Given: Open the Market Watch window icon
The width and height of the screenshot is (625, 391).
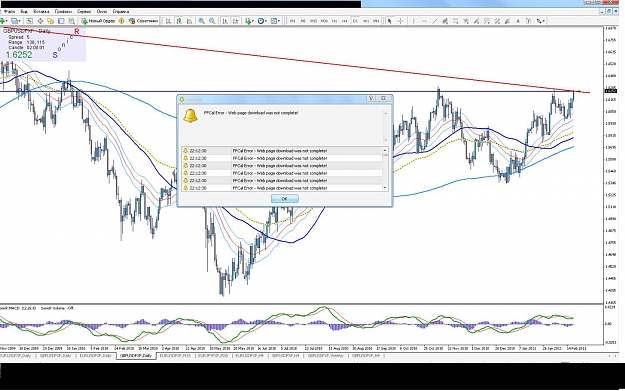Looking at the screenshot, I should tap(29, 21).
